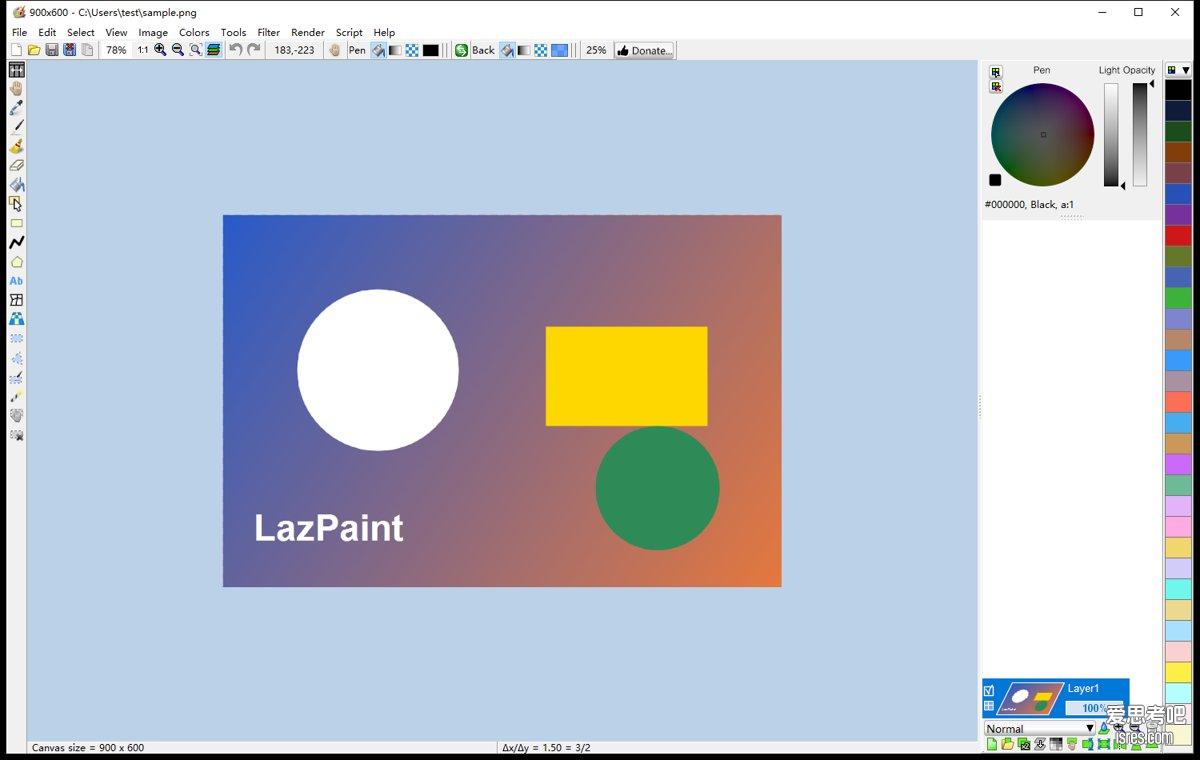This screenshot has width=1200, height=760.
Task: Click the 25% tool opacity value
Action: pyautogui.click(x=596, y=50)
